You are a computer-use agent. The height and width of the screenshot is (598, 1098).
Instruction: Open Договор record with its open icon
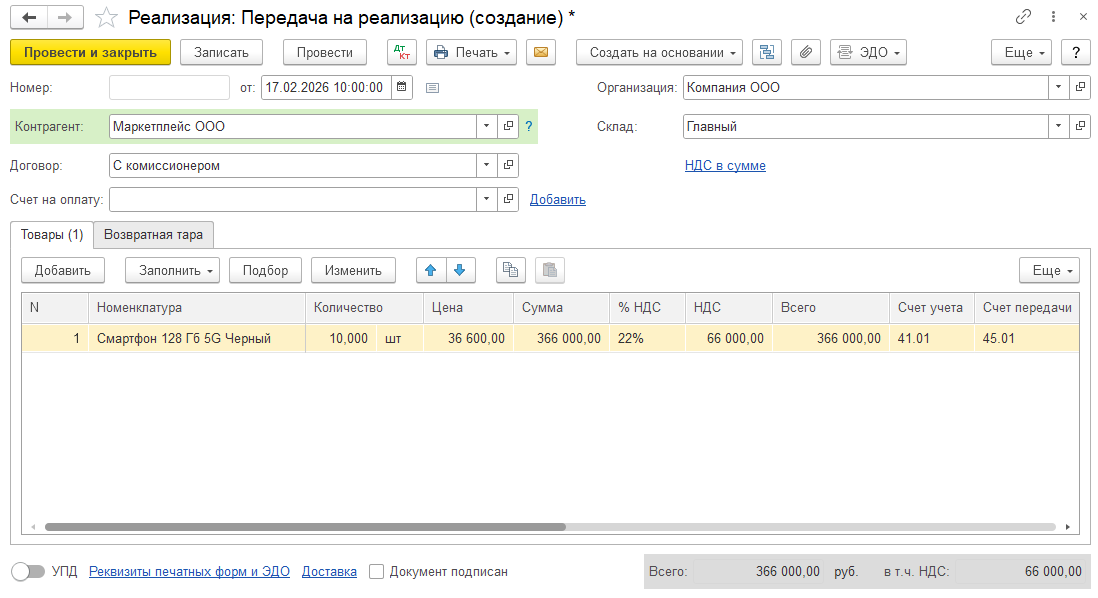coord(508,166)
